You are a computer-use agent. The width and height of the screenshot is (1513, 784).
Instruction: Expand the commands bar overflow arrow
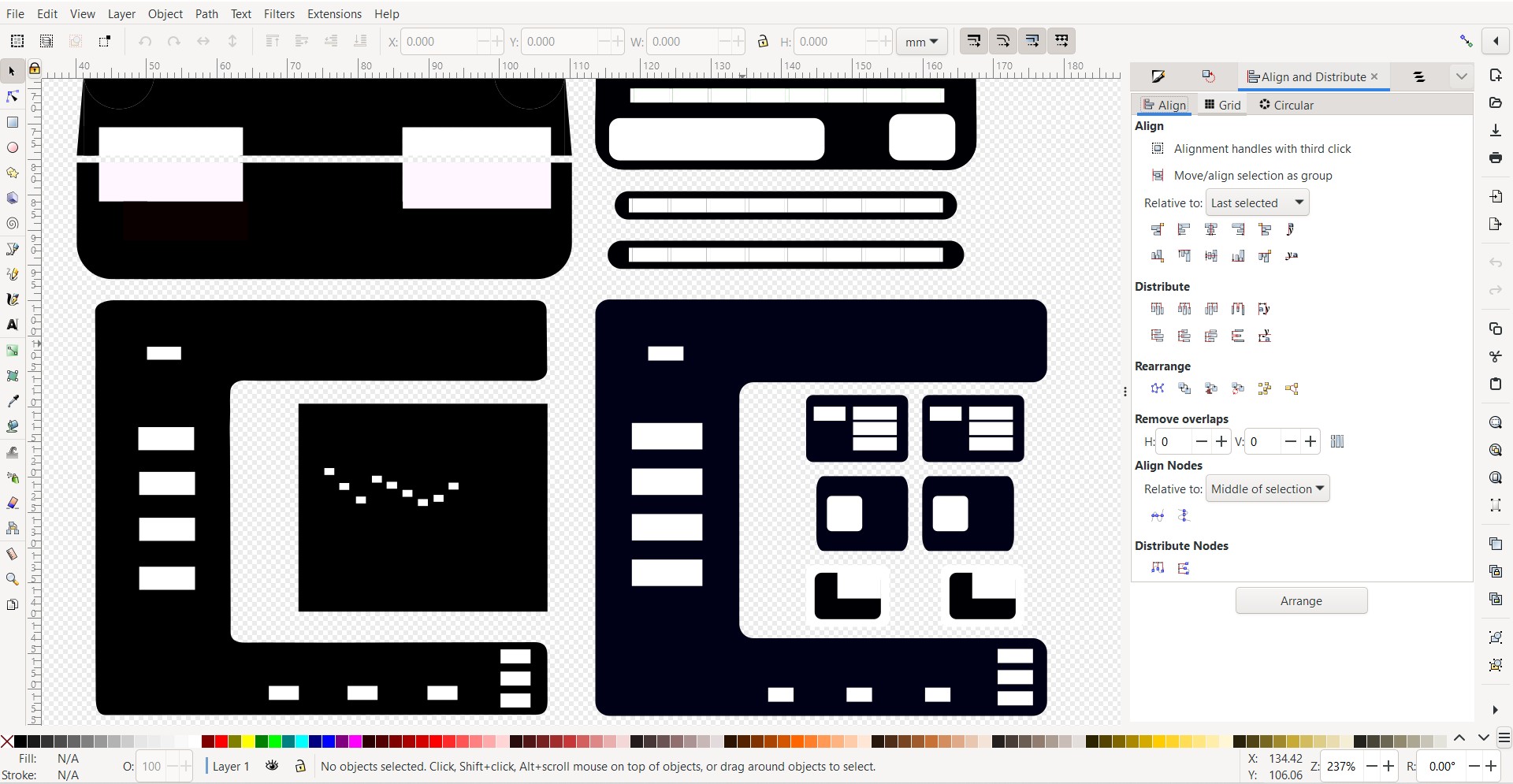(x=1495, y=710)
